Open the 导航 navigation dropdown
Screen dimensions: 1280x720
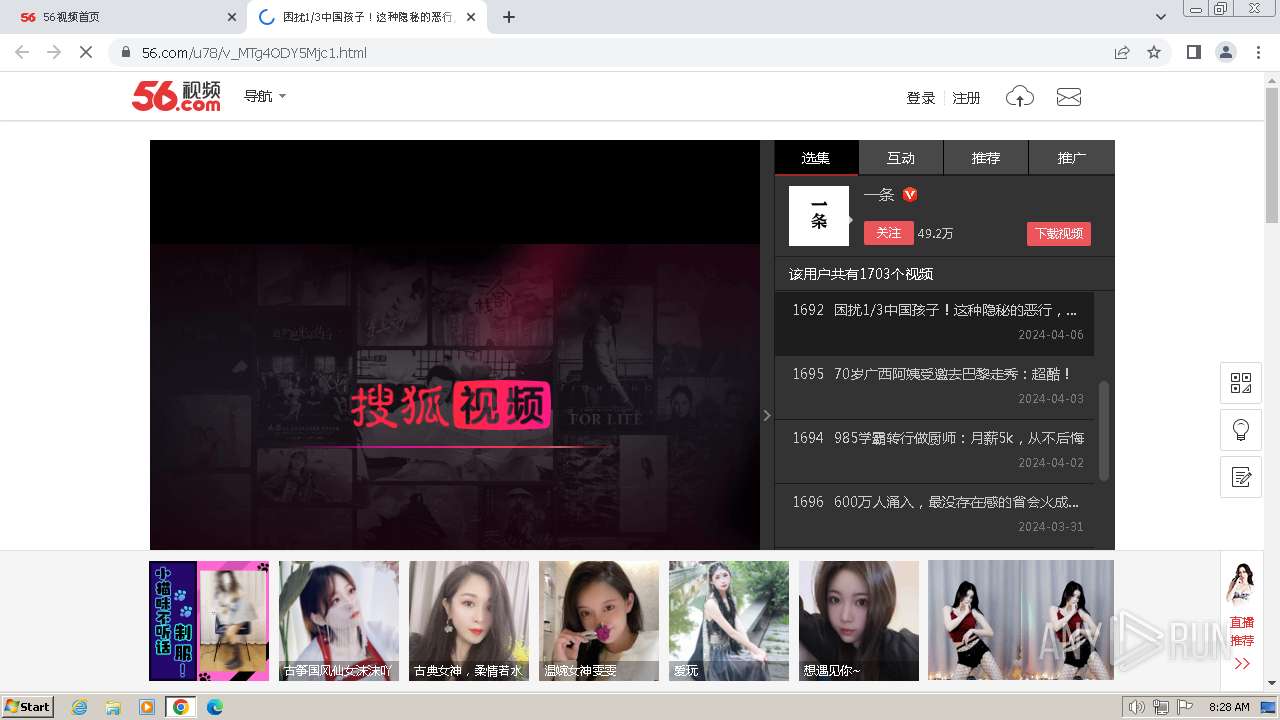coord(265,96)
